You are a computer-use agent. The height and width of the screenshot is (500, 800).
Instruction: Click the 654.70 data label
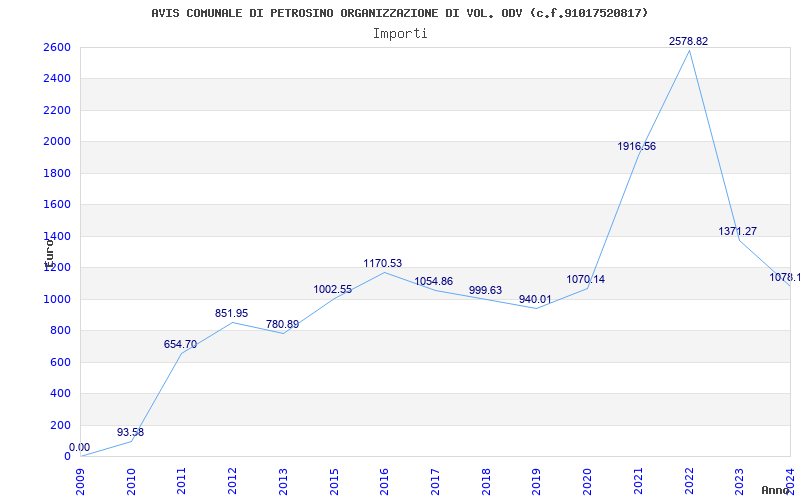pyautogui.click(x=180, y=345)
